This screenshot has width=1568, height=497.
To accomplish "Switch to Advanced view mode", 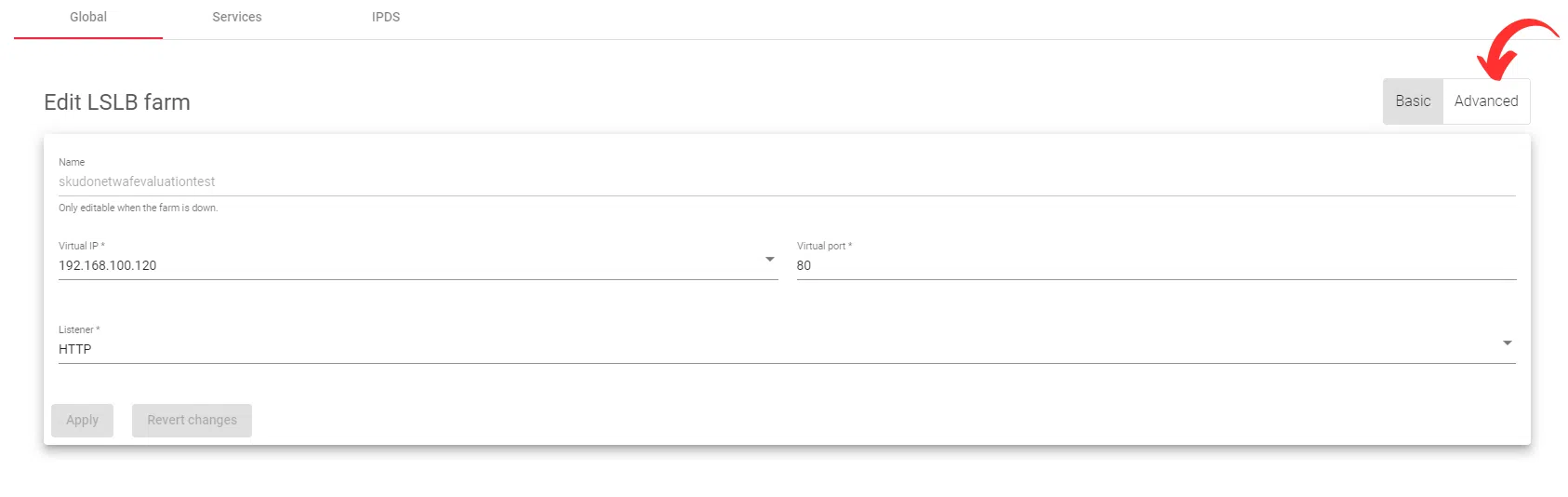I will (1485, 101).
